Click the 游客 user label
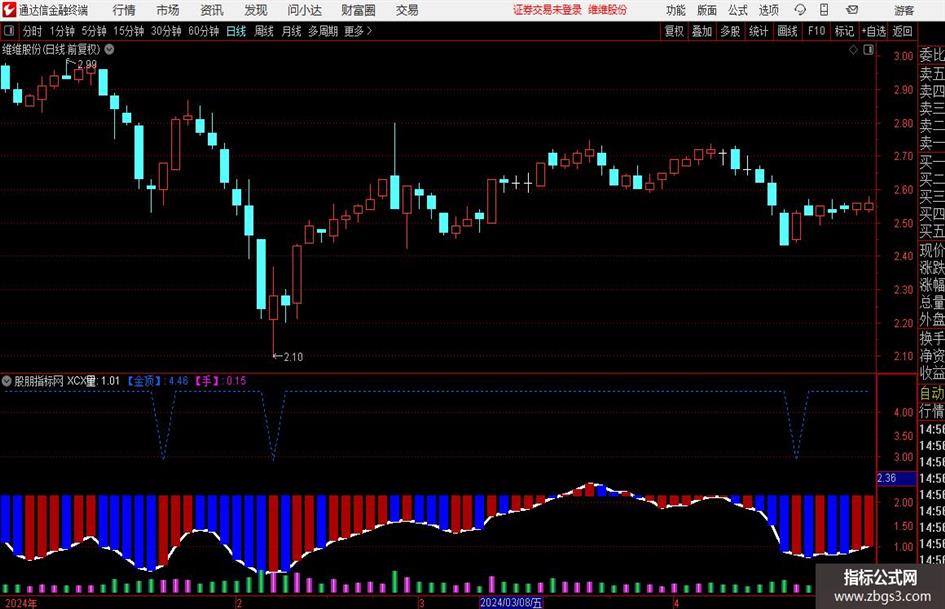 pyautogui.click(x=903, y=10)
